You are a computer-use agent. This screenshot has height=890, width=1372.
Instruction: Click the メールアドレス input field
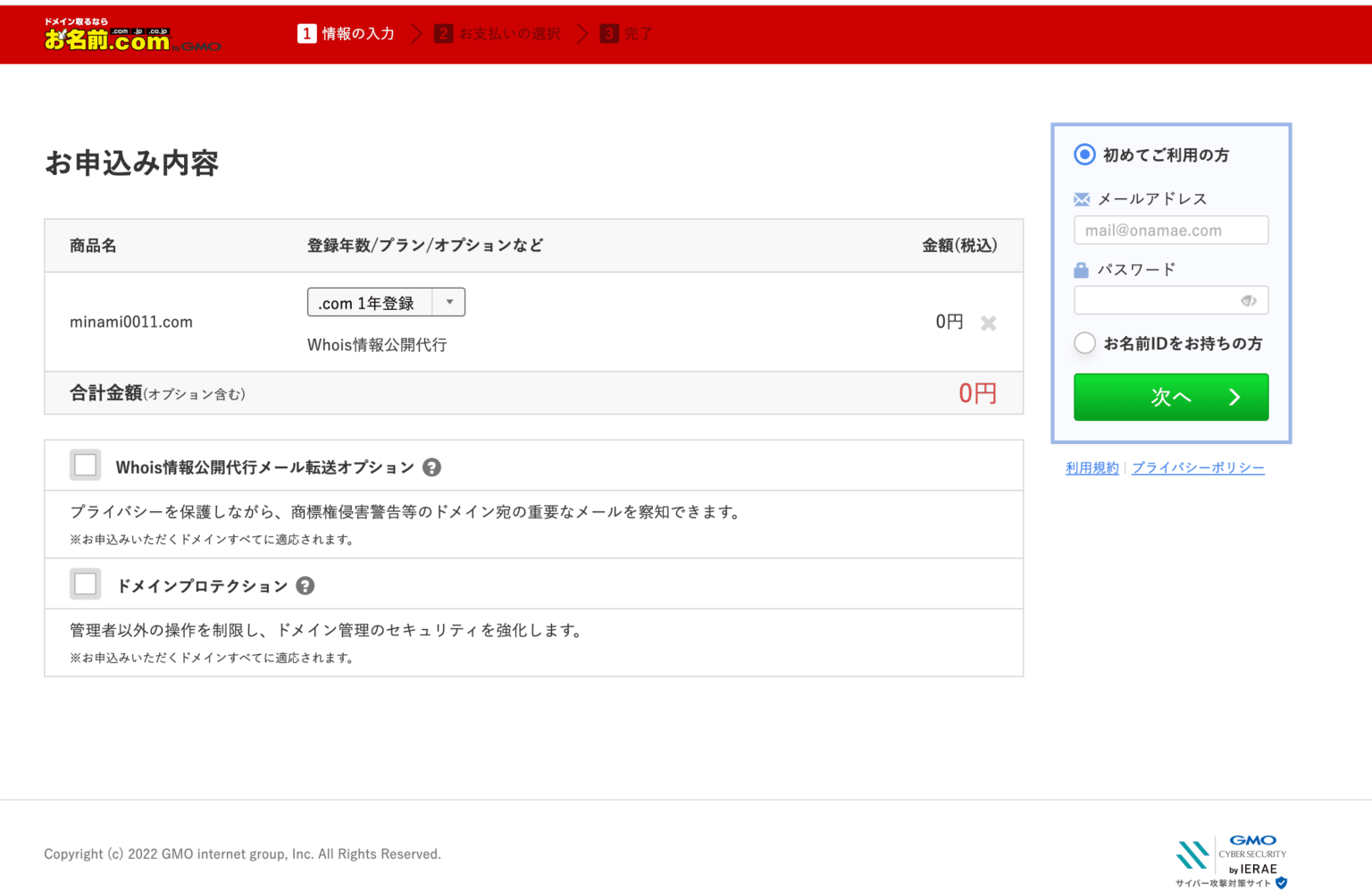1170,230
